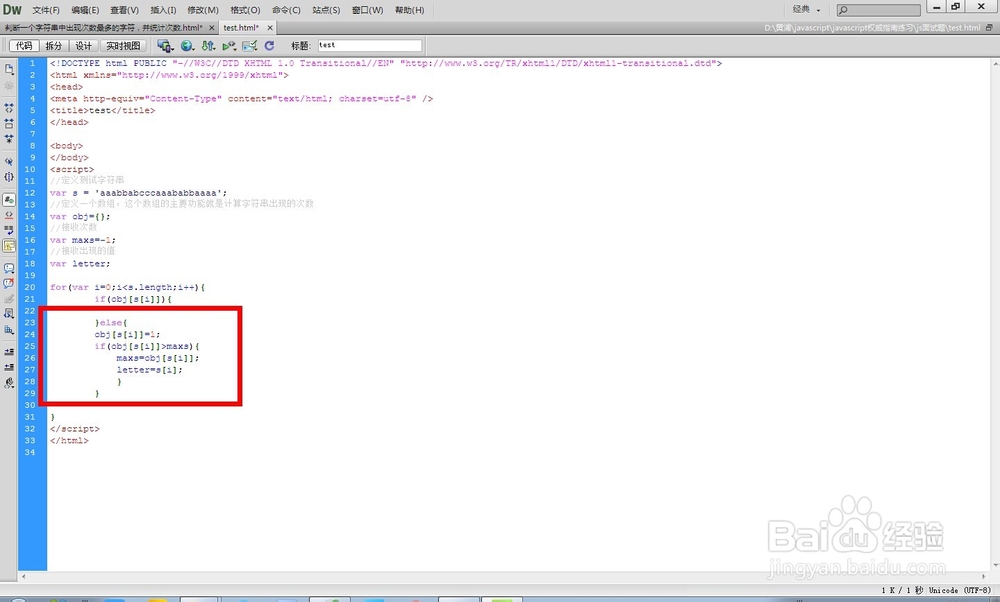
Task: Restore down the document window via path bar icon
Action: point(989,28)
